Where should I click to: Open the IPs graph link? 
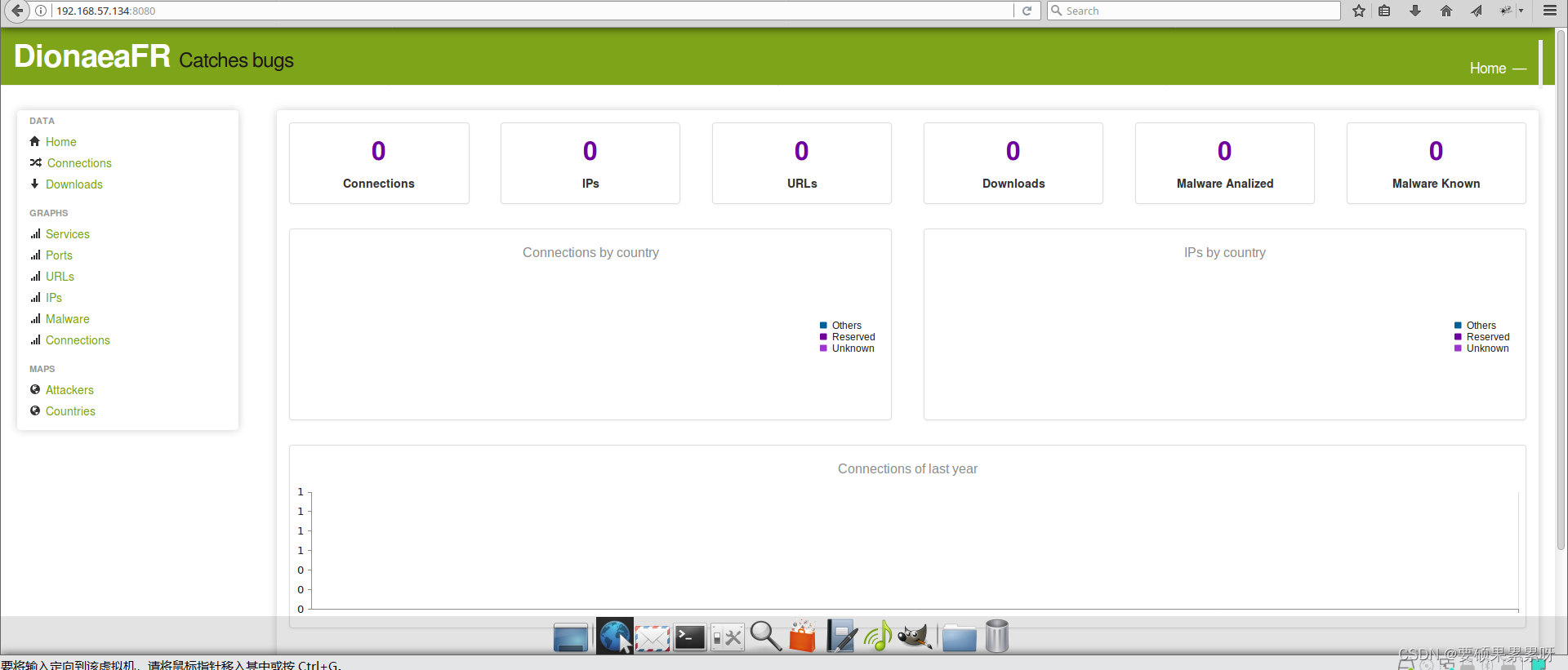pos(54,298)
